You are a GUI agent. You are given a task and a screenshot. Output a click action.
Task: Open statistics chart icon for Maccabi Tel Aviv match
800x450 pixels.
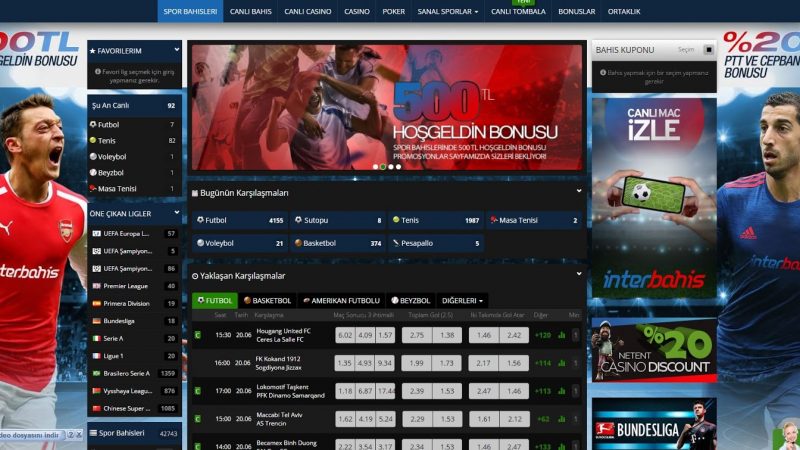click(x=562, y=419)
